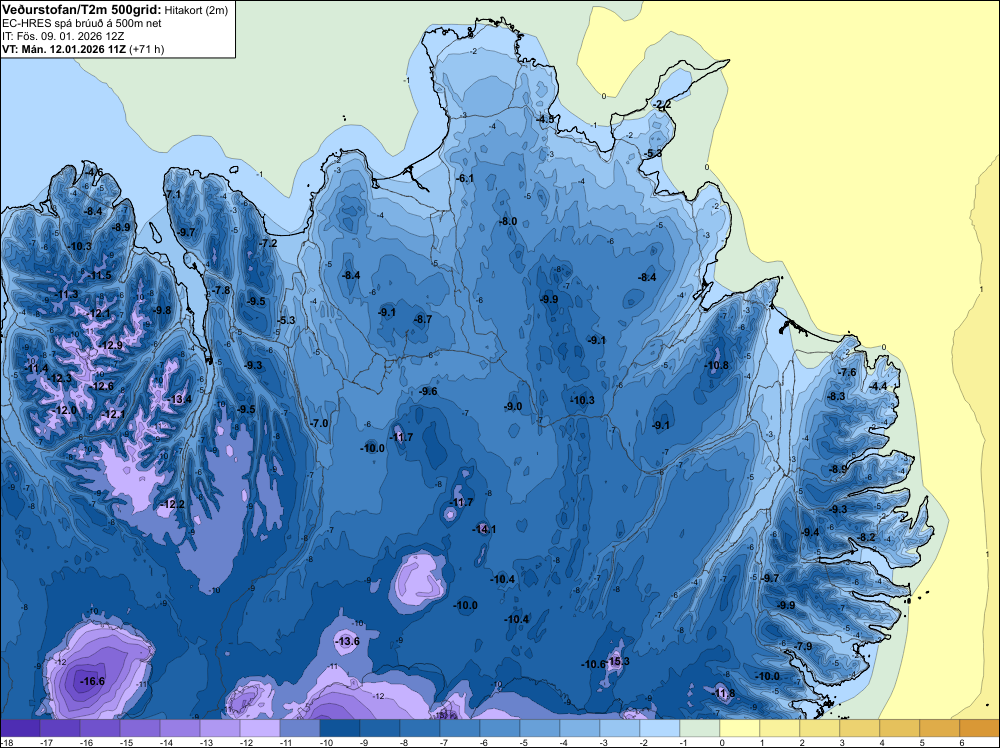
Task: Click the -11.8 temperature reading
Action: tap(723, 694)
